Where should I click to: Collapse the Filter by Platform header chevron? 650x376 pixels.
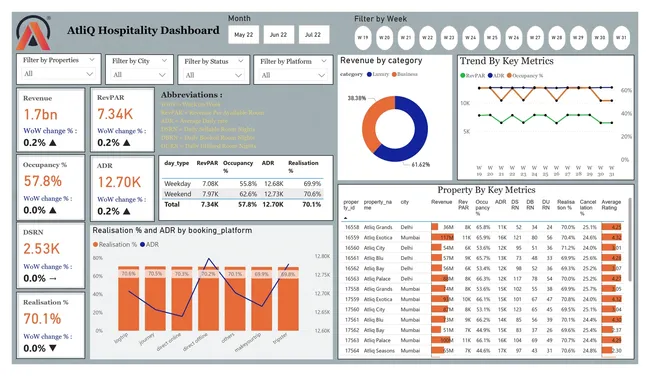point(324,61)
